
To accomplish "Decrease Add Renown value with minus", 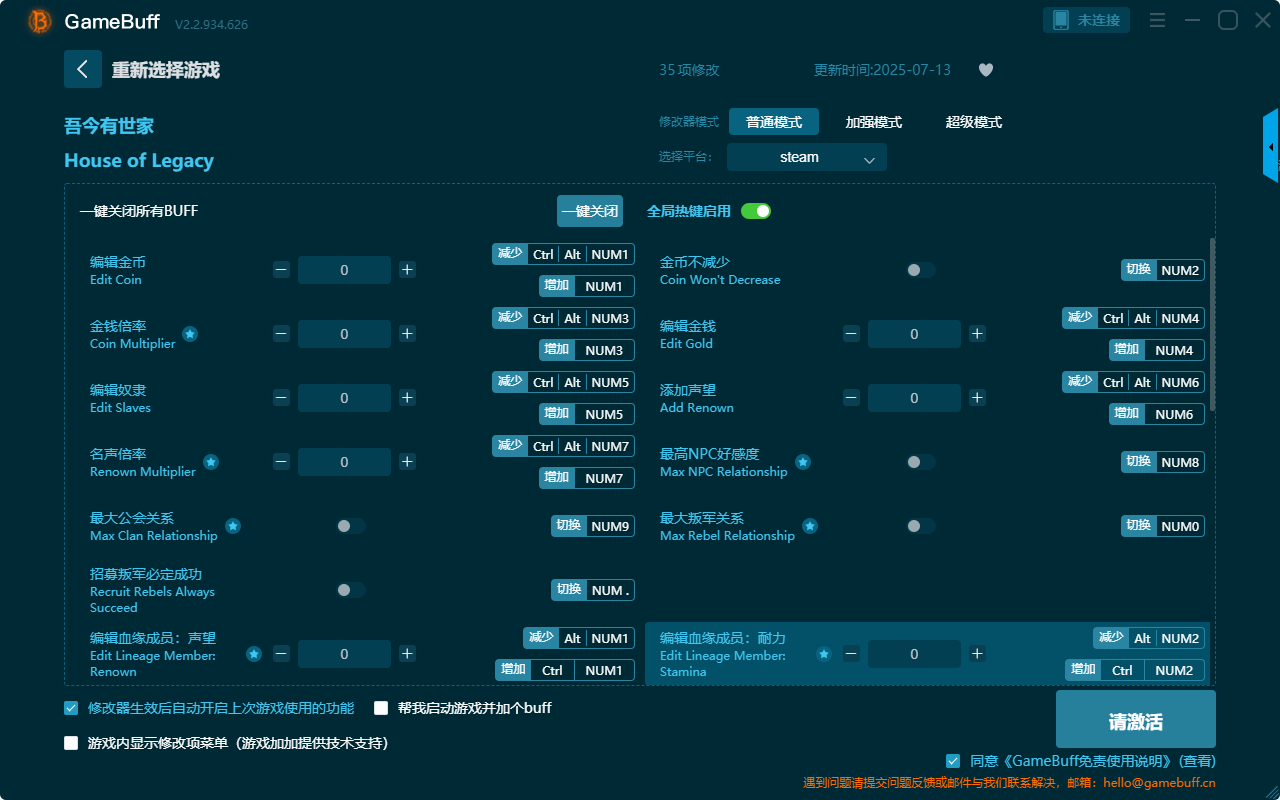I will click(x=851, y=398).
